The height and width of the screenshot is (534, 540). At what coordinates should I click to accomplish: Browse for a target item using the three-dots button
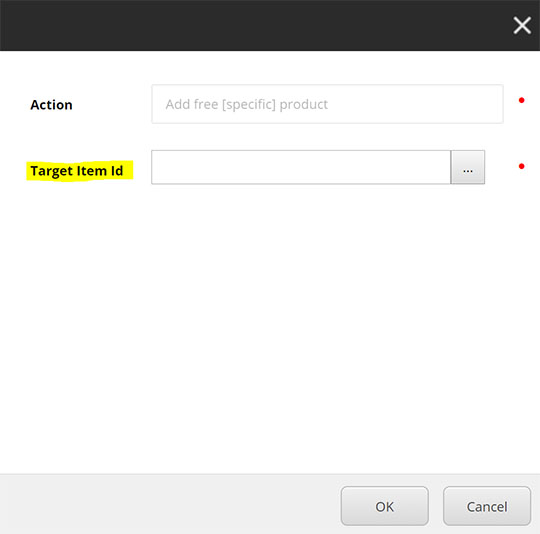tap(468, 167)
